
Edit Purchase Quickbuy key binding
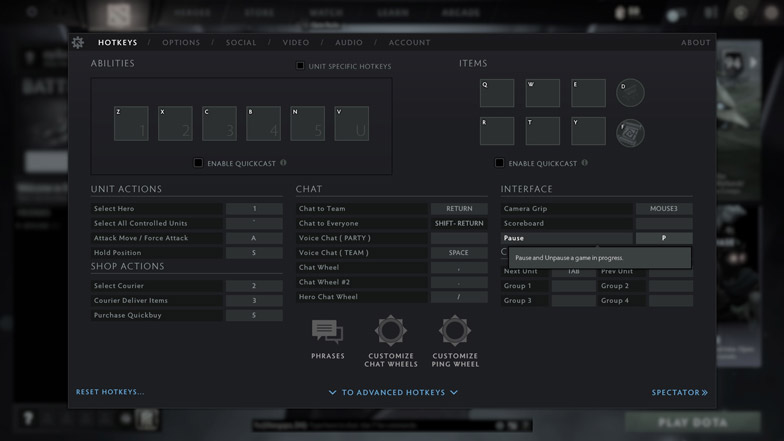tap(254, 315)
